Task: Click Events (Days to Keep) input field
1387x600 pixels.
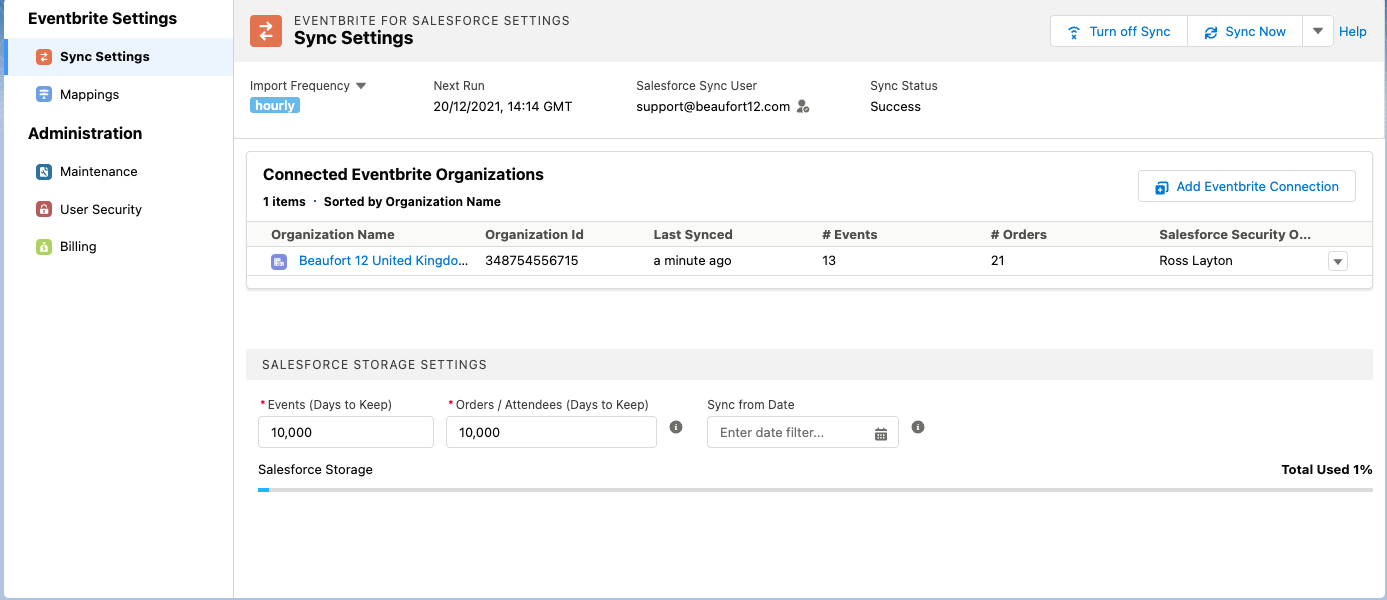Action: click(x=346, y=433)
